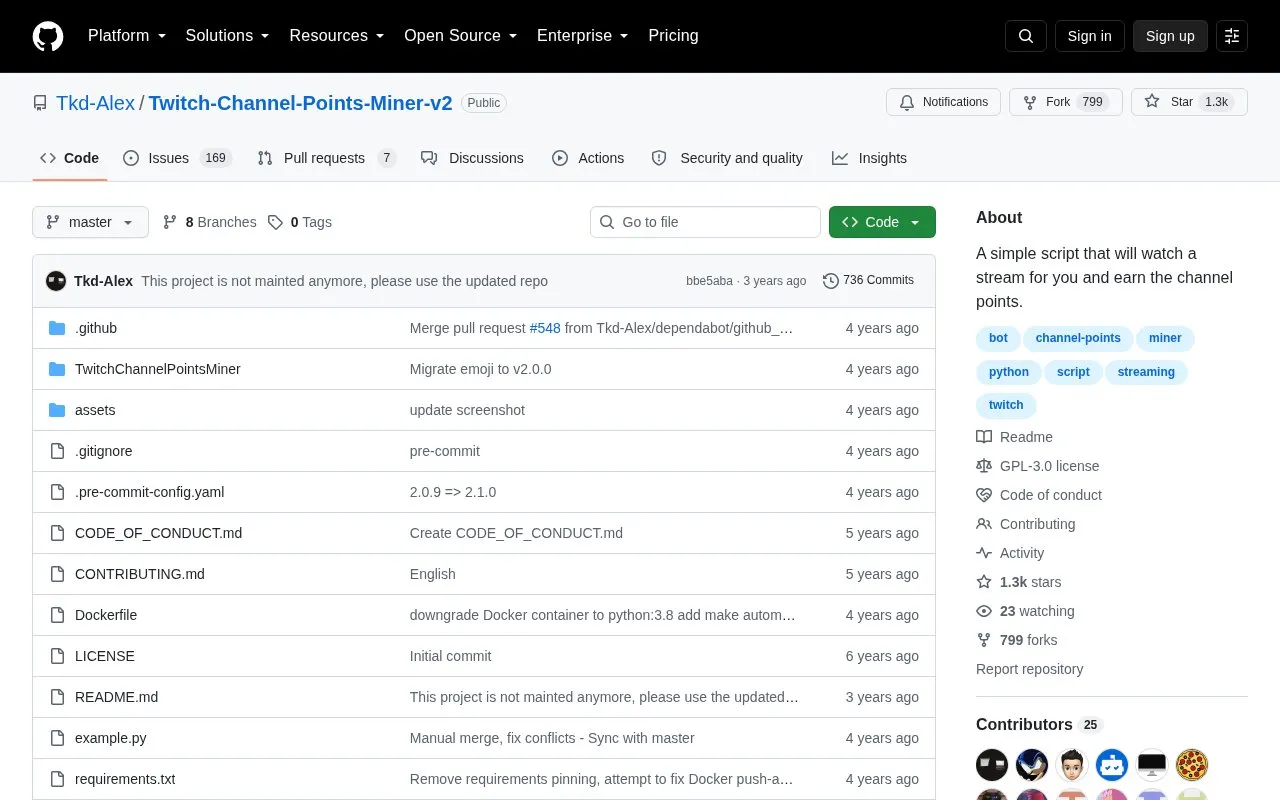The width and height of the screenshot is (1280, 800).
Task: Open the Dockerfile file
Action: pyautogui.click(x=106, y=615)
